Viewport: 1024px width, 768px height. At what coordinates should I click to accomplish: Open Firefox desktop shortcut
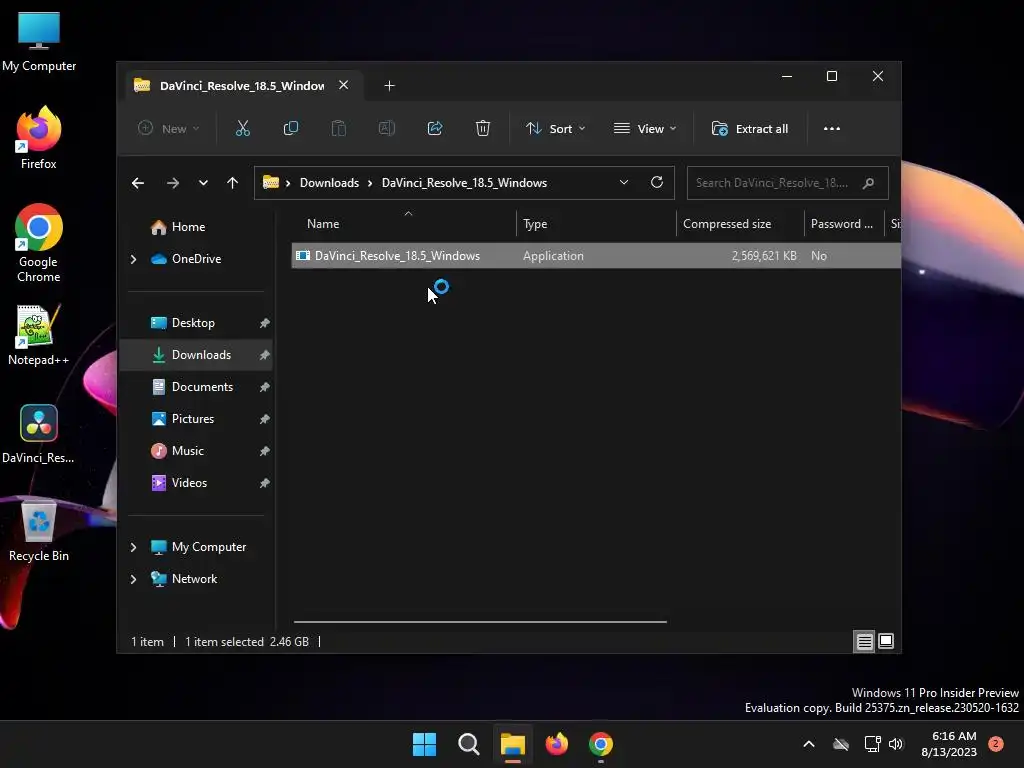pos(39,138)
